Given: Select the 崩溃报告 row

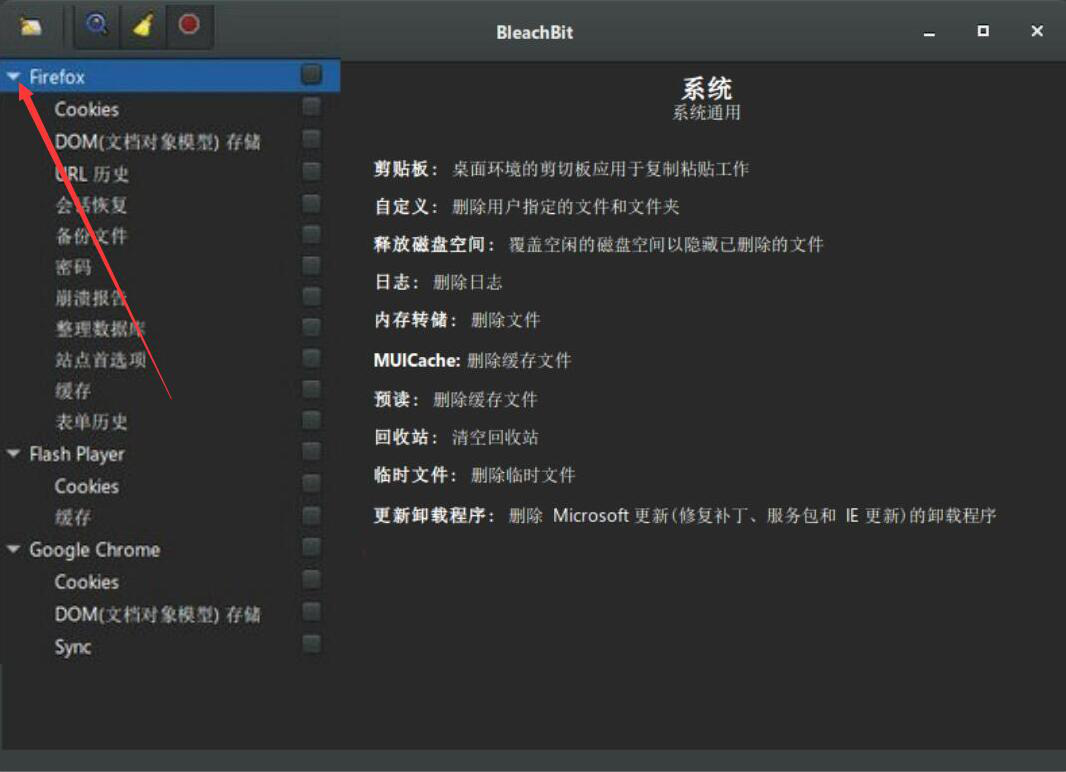Looking at the screenshot, I should [91, 298].
